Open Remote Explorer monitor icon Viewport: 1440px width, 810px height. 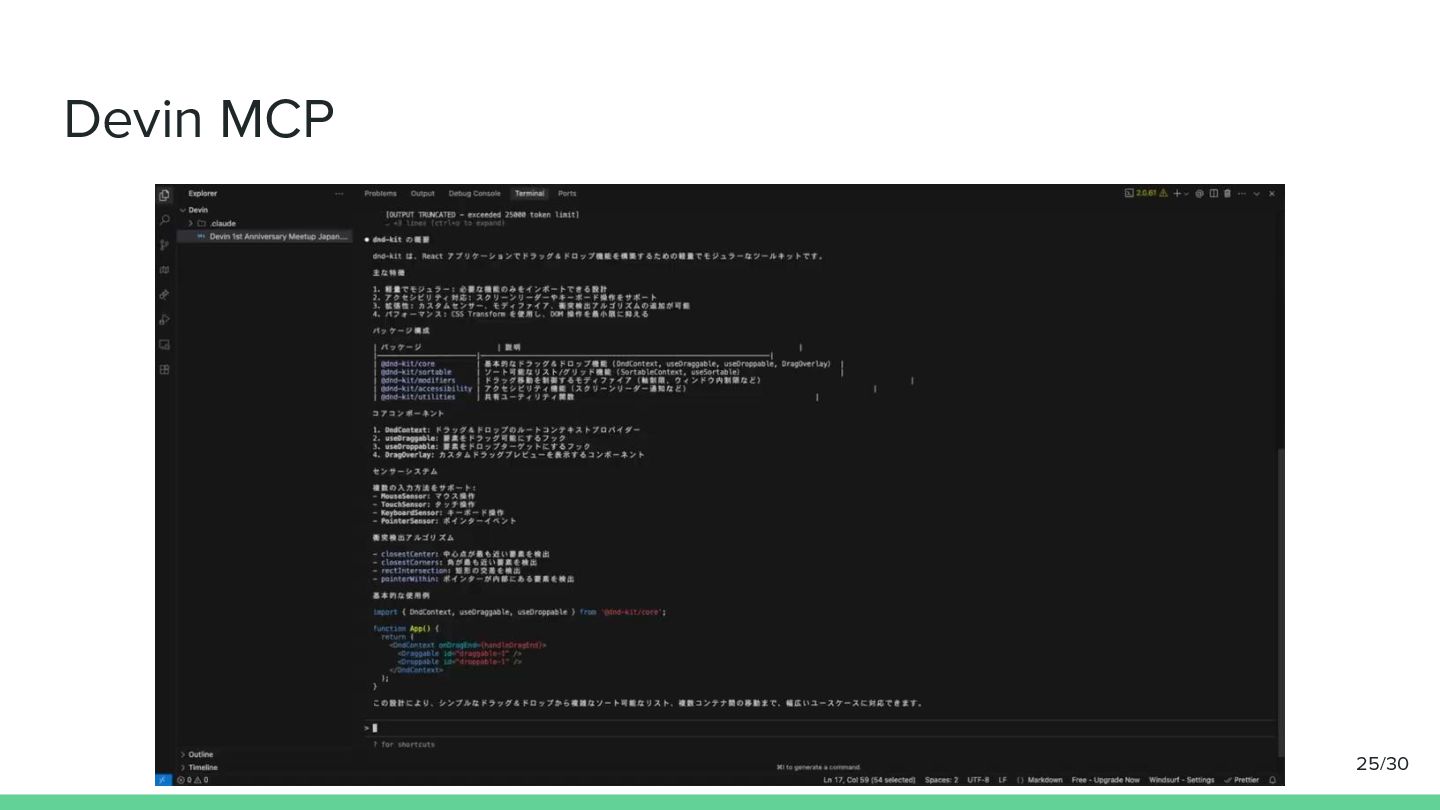point(164,345)
